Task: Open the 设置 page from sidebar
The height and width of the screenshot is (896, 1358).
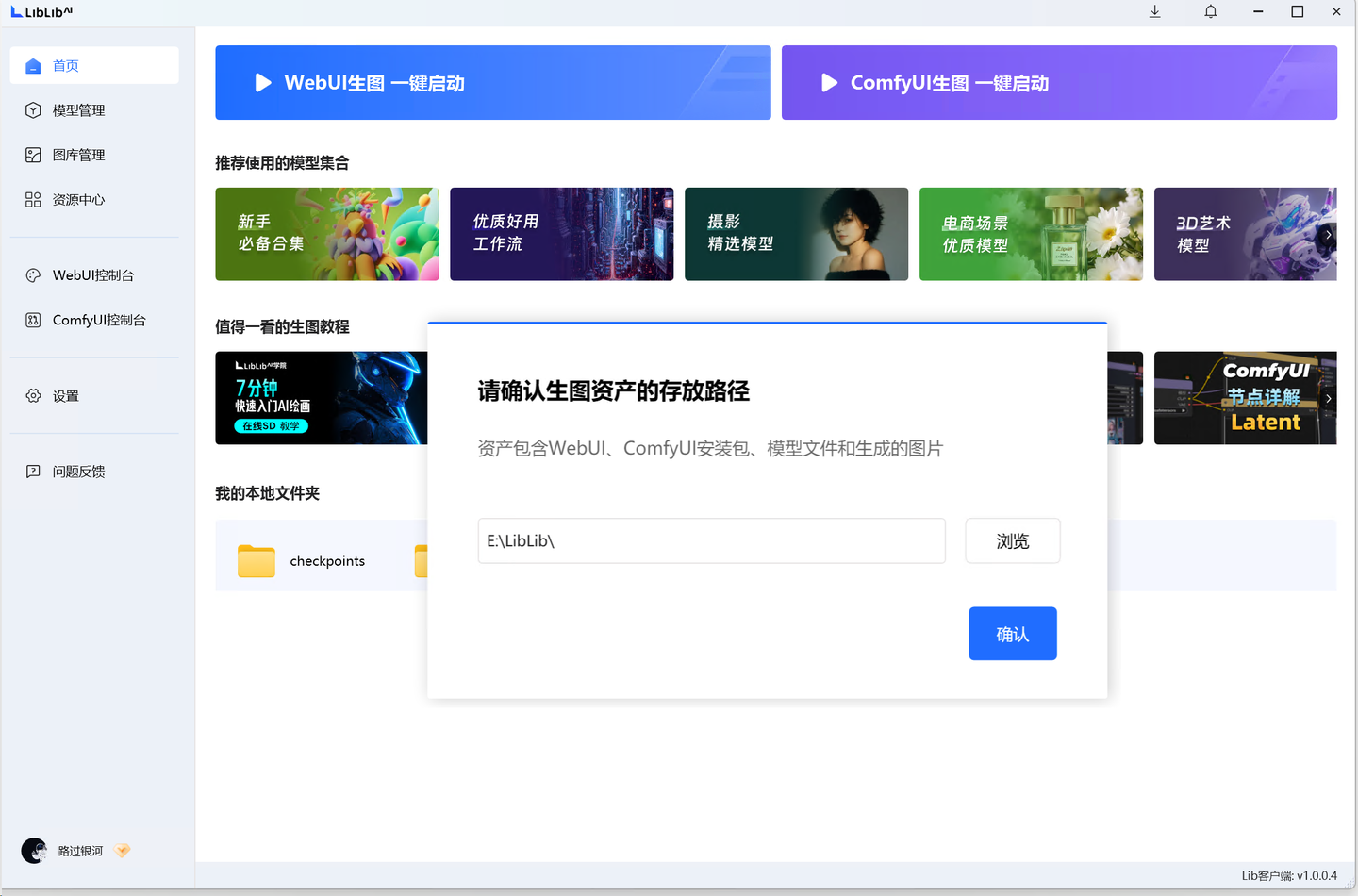Action: point(66,395)
